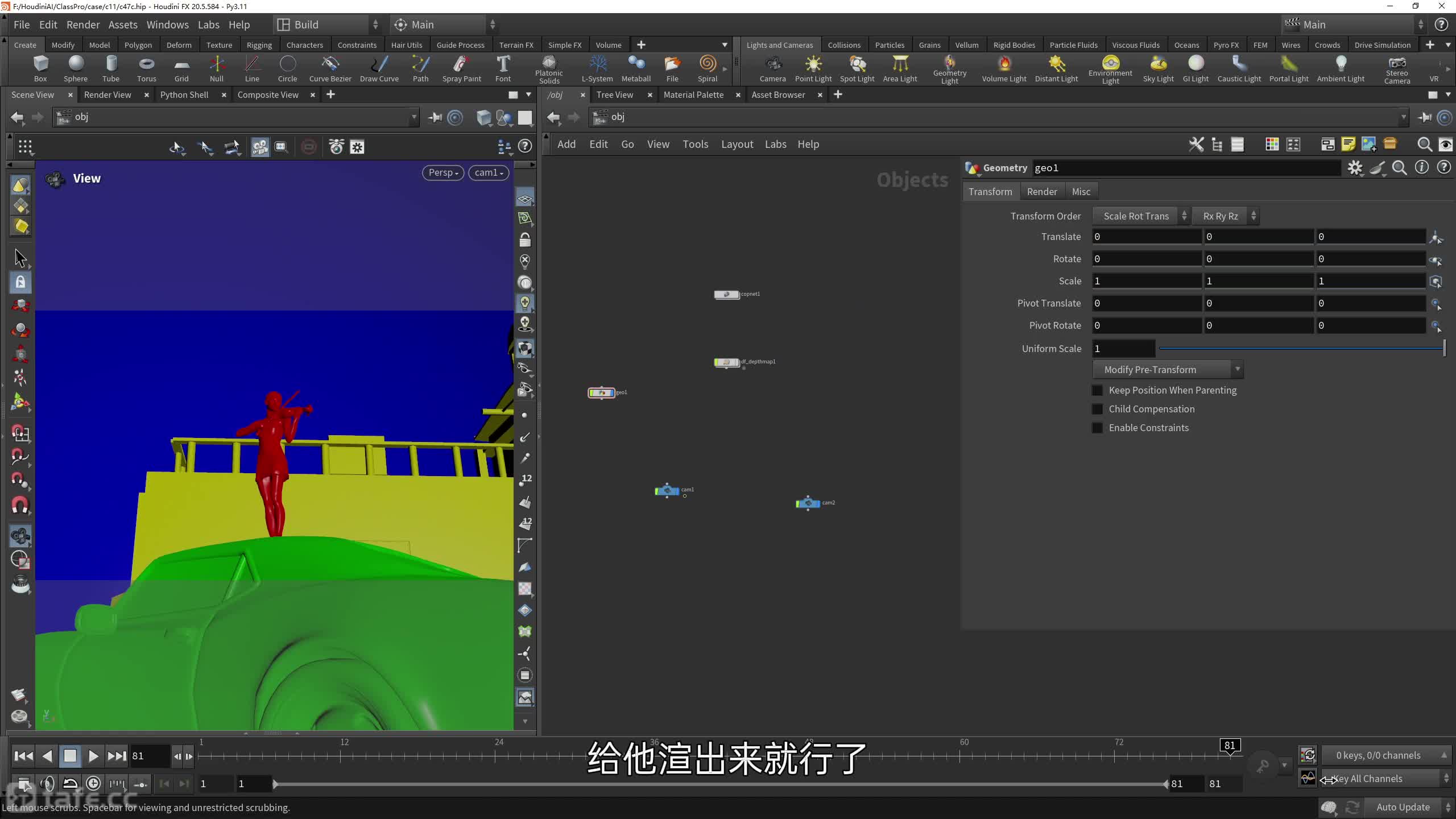This screenshot has width=1456, height=819.
Task: Toggle Enable Constraints checkbox
Action: (1098, 428)
